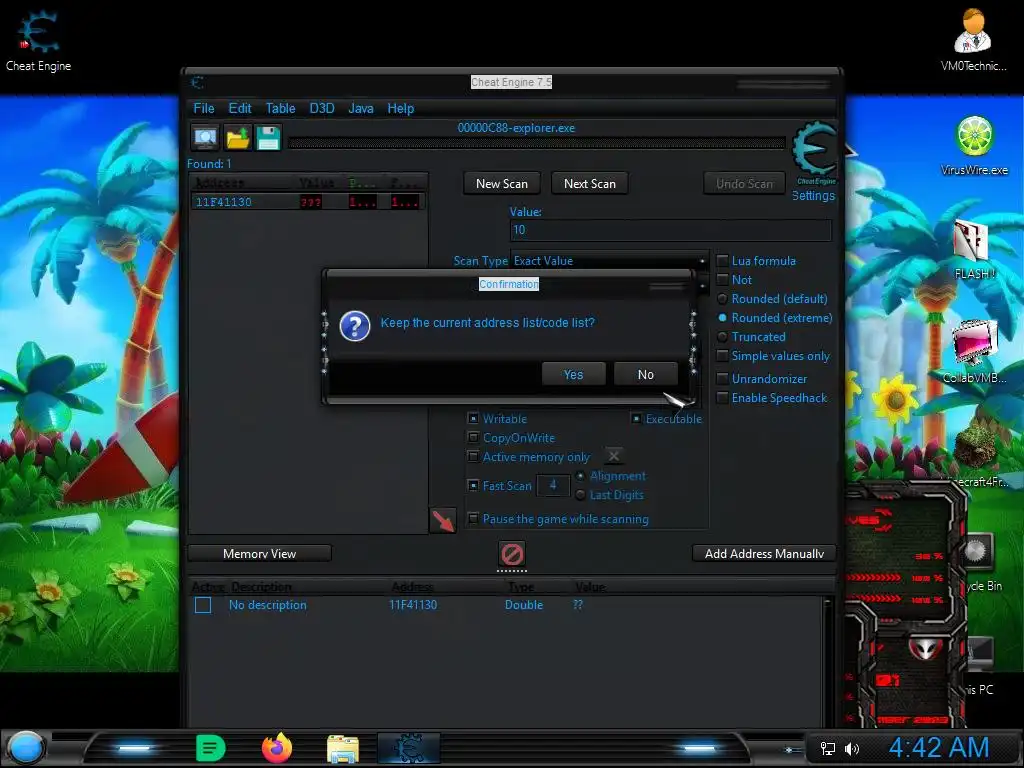This screenshot has width=1024, height=768.
Task: Enable the Lua formula checkbox
Action: pos(722,261)
